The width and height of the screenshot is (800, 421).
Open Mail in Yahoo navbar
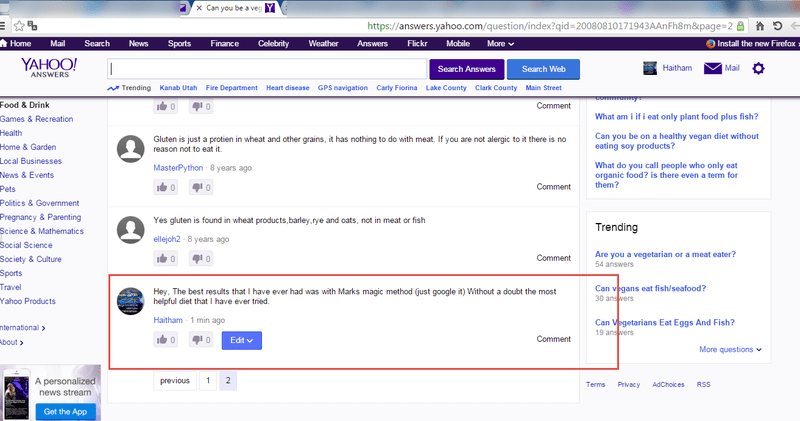click(58, 44)
